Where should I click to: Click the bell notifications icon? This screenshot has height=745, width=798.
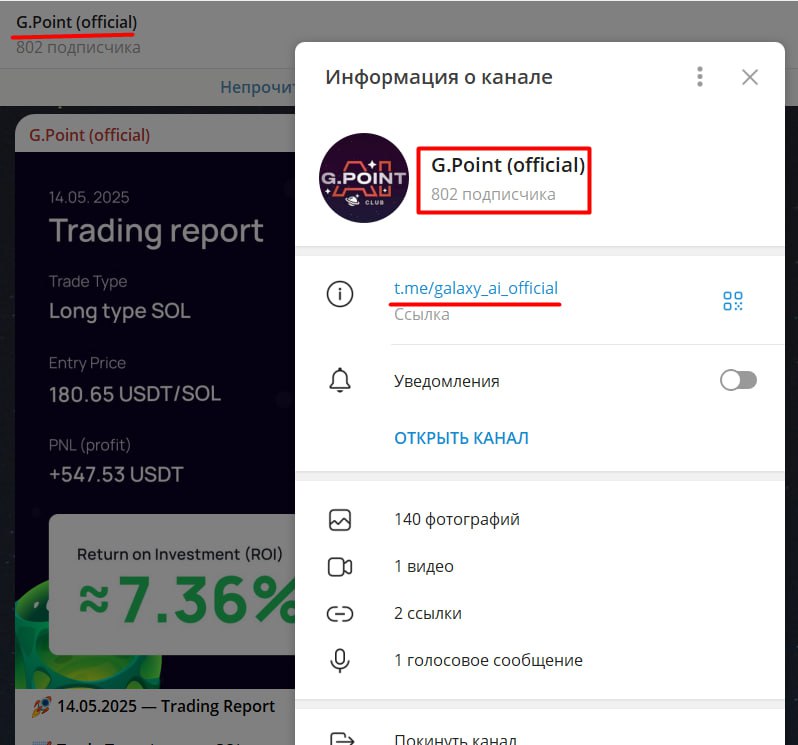(340, 380)
